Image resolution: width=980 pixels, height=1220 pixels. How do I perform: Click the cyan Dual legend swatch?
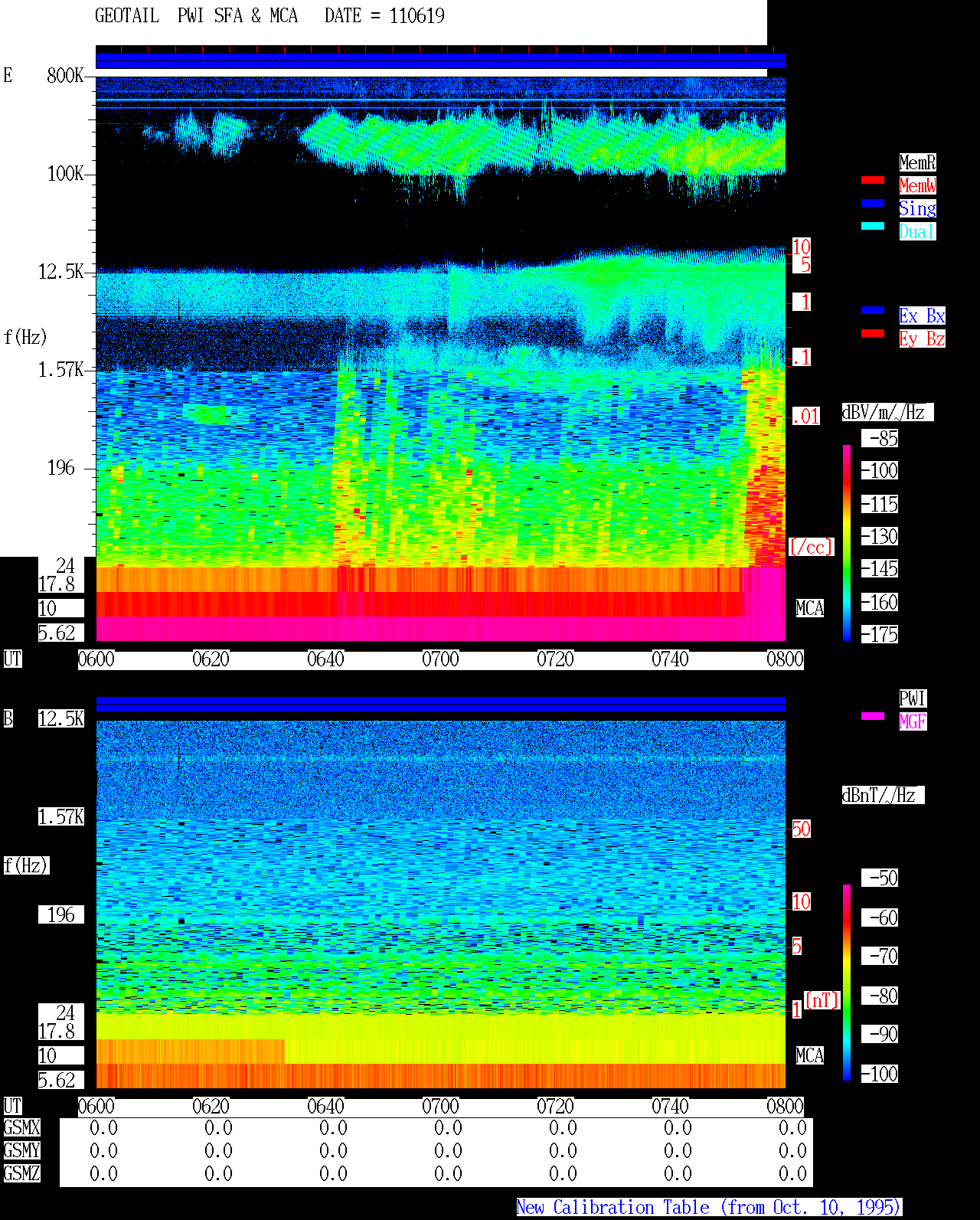tap(873, 226)
